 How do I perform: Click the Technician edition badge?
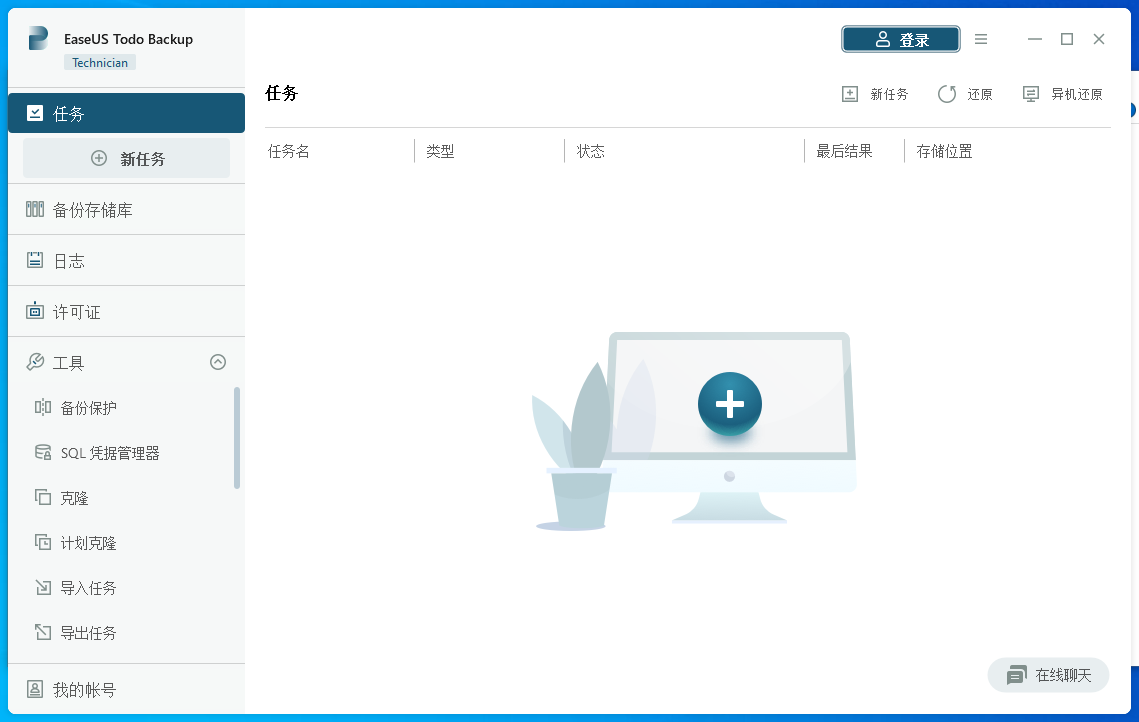[100, 62]
